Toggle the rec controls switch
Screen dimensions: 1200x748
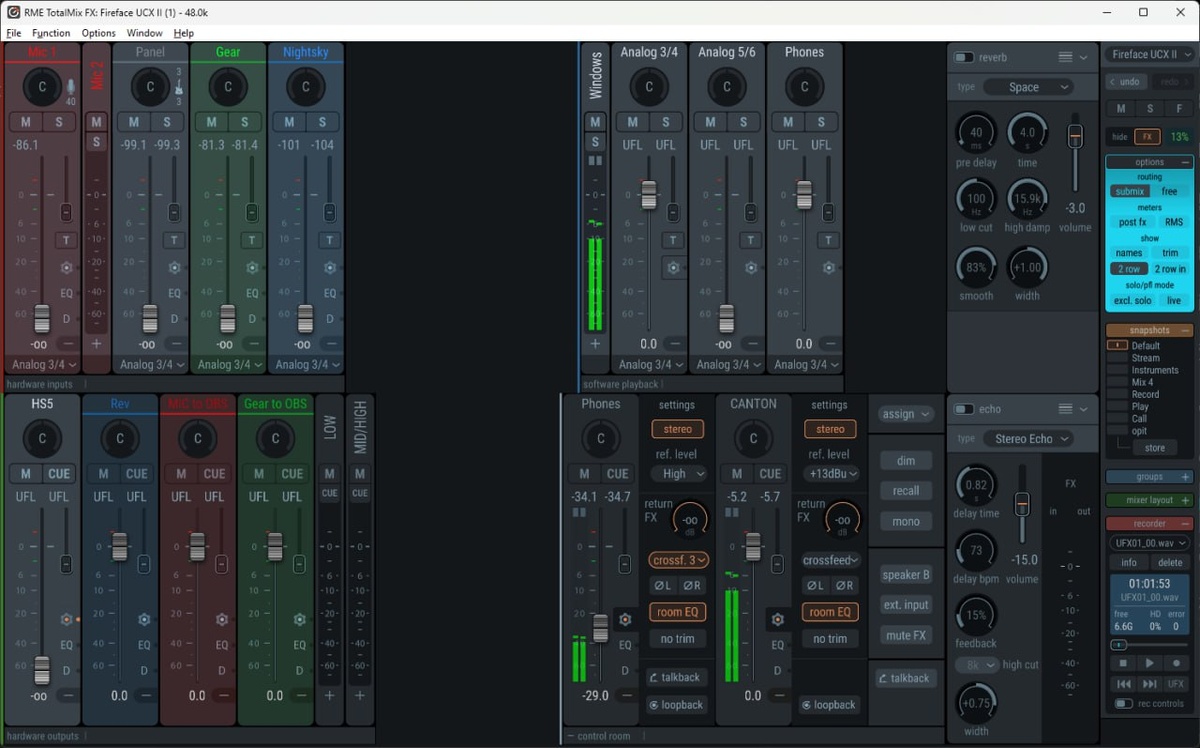coord(1124,704)
